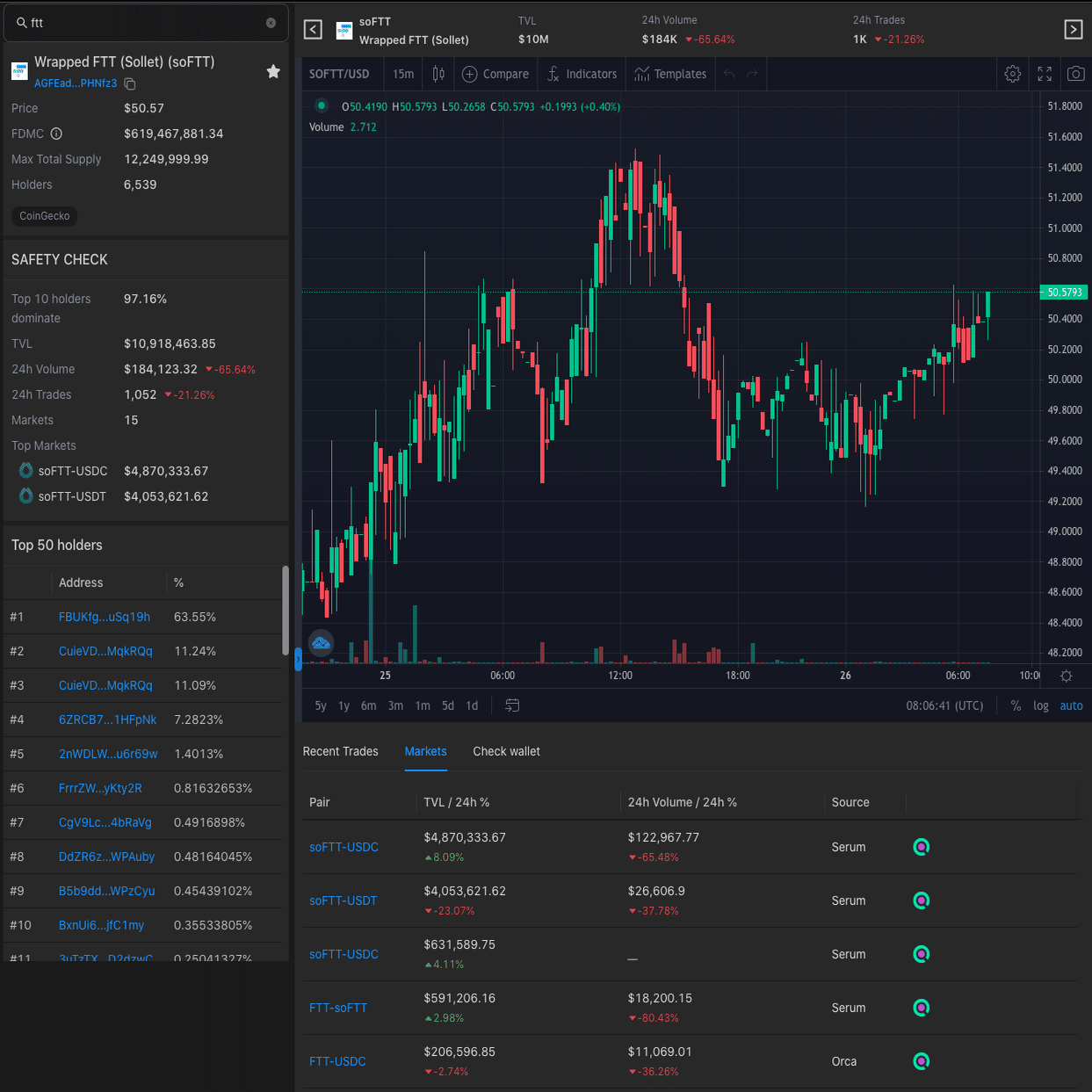Select the 1y date range
Image resolution: width=1092 pixels, height=1092 pixels.
pyautogui.click(x=344, y=706)
